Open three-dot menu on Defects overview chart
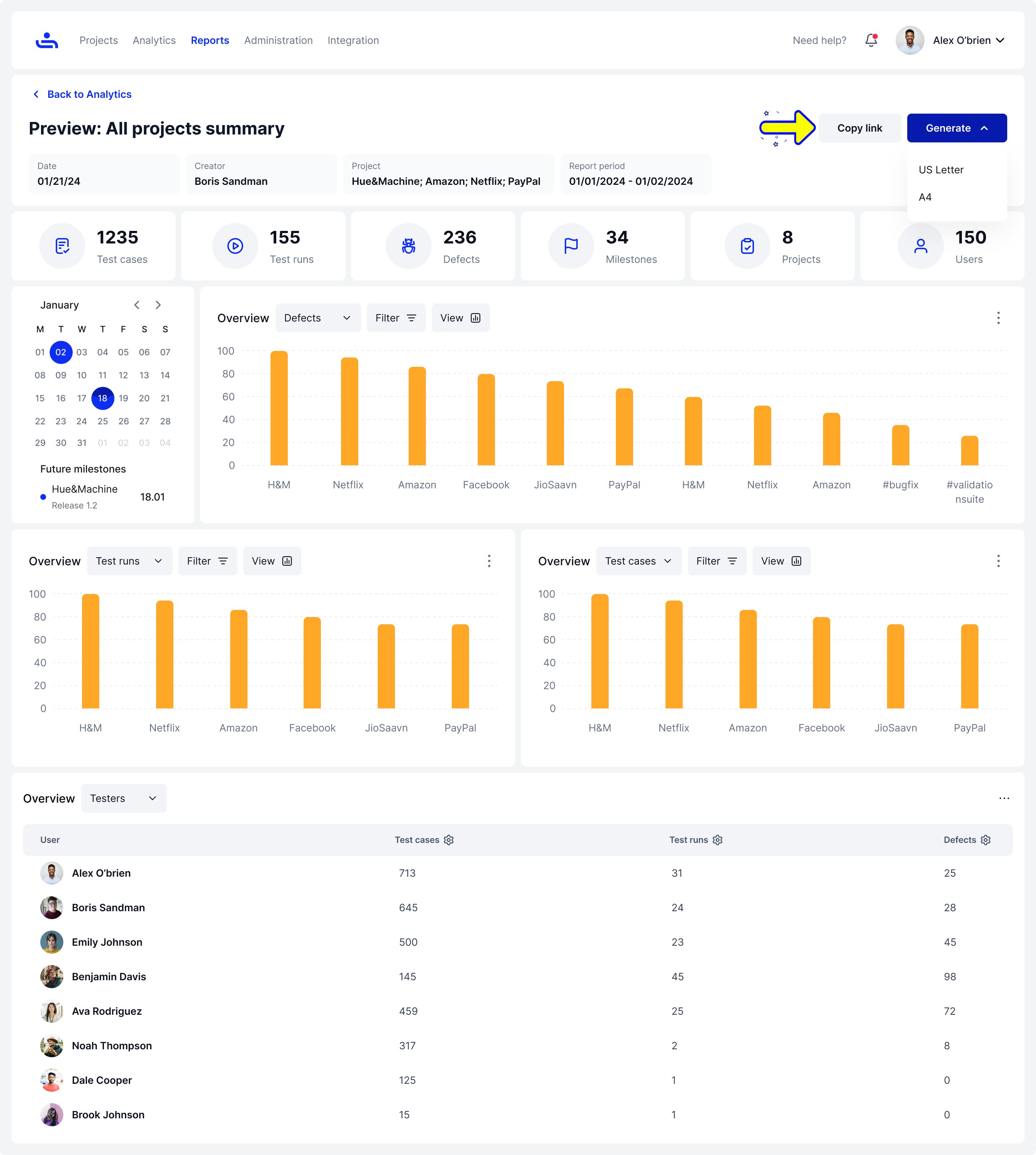1036x1155 pixels. 998,318
